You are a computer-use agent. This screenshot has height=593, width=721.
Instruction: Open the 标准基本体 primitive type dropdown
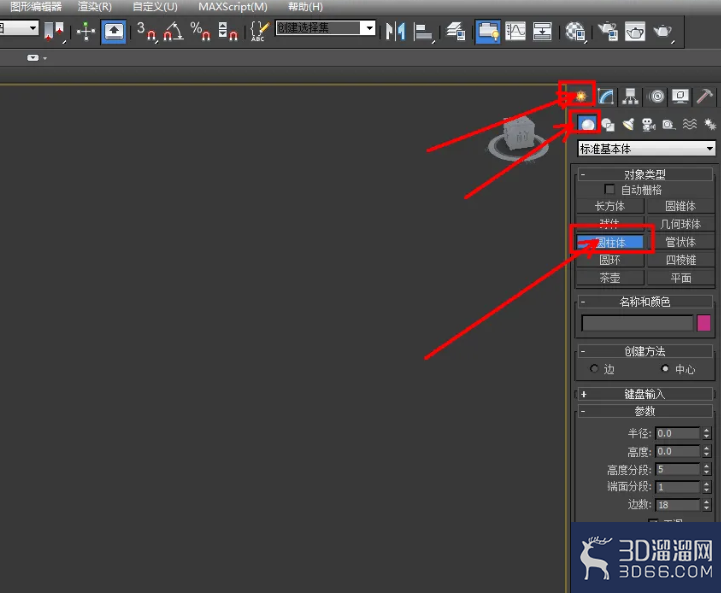pyautogui.click(x=647, y=148)
